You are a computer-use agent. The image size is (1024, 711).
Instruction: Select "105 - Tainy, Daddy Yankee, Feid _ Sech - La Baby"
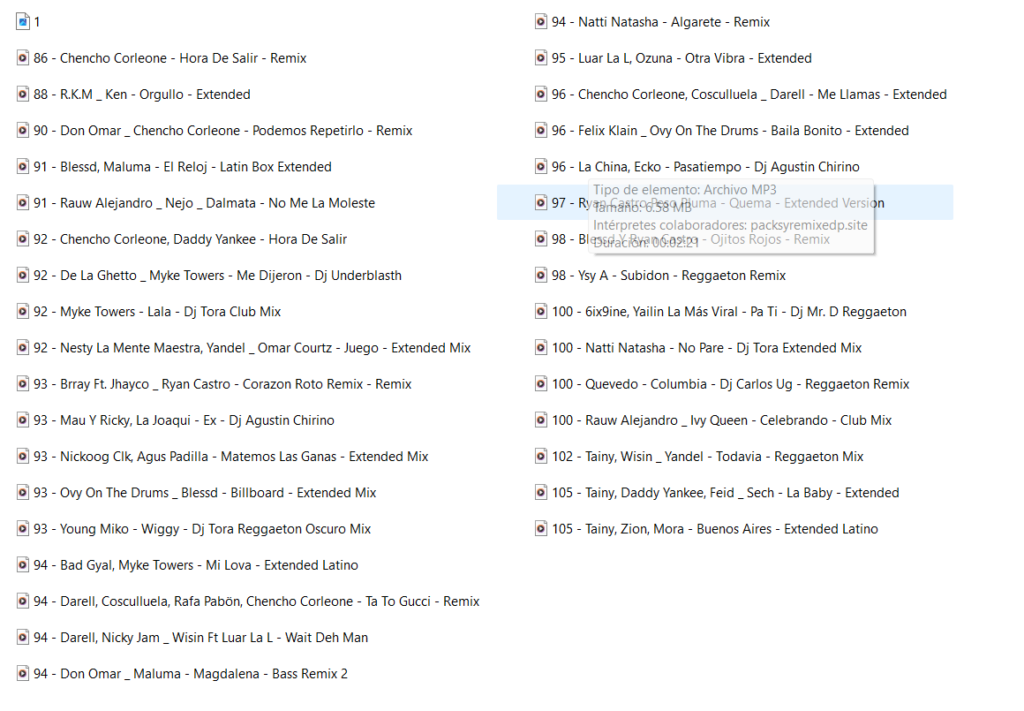click(726, 492)
